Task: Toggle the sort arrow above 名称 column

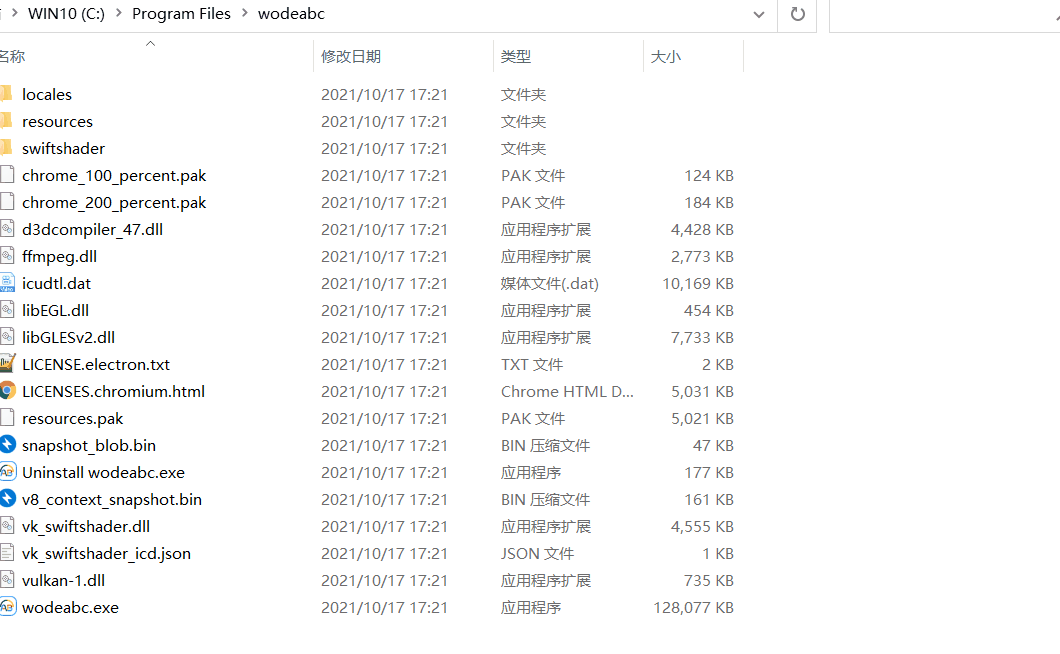Action: 150,43
